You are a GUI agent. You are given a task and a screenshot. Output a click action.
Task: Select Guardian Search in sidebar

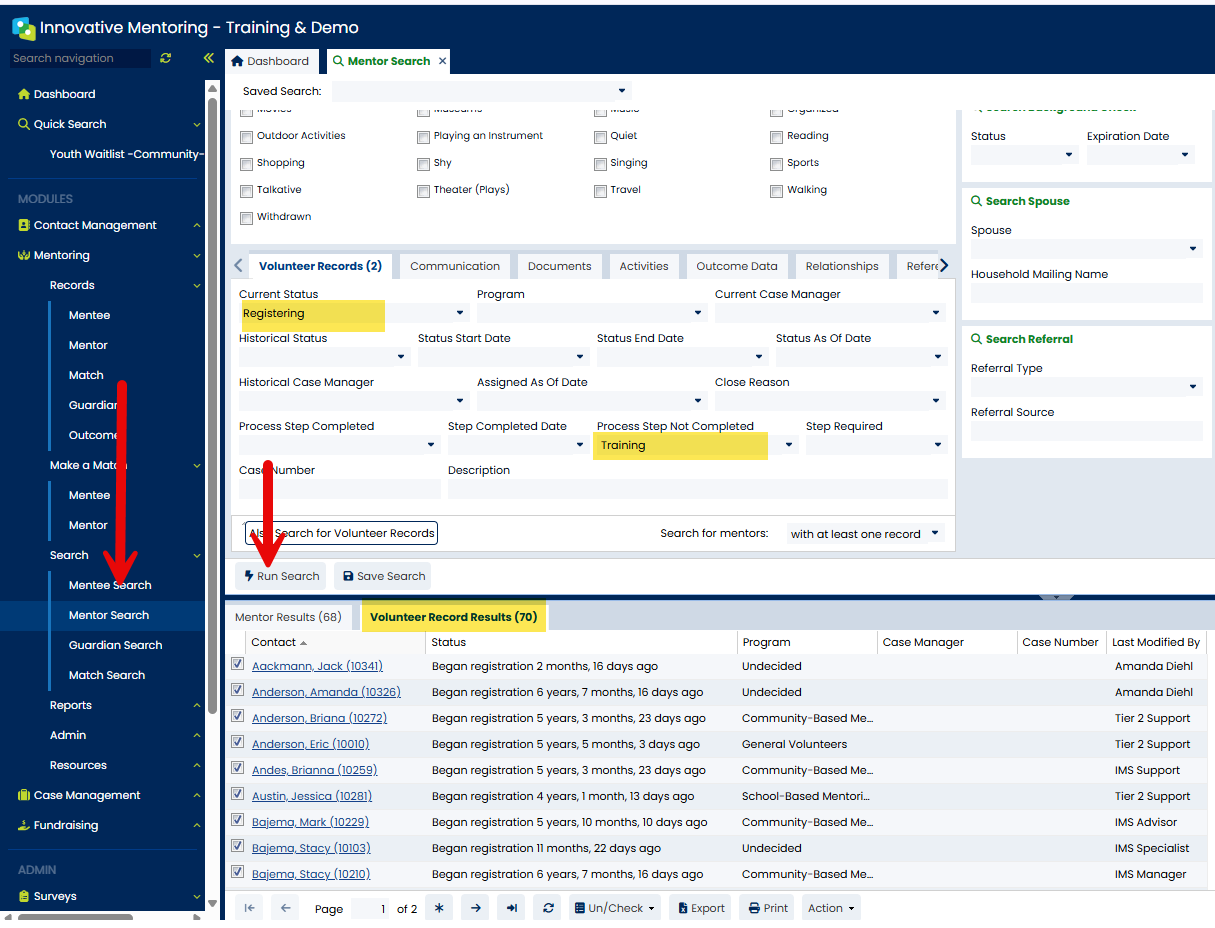click(x=115, y=645)
